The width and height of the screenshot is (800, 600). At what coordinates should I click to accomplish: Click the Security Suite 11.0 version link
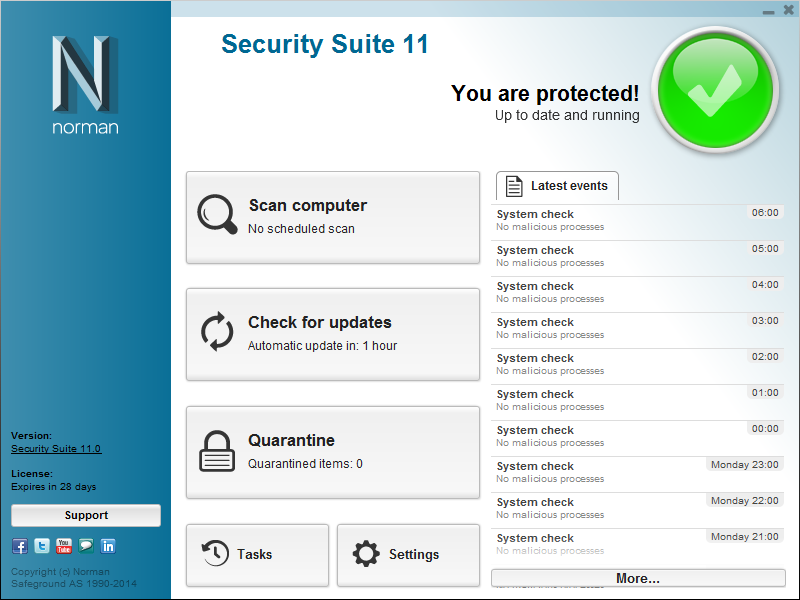pos(56,449)
